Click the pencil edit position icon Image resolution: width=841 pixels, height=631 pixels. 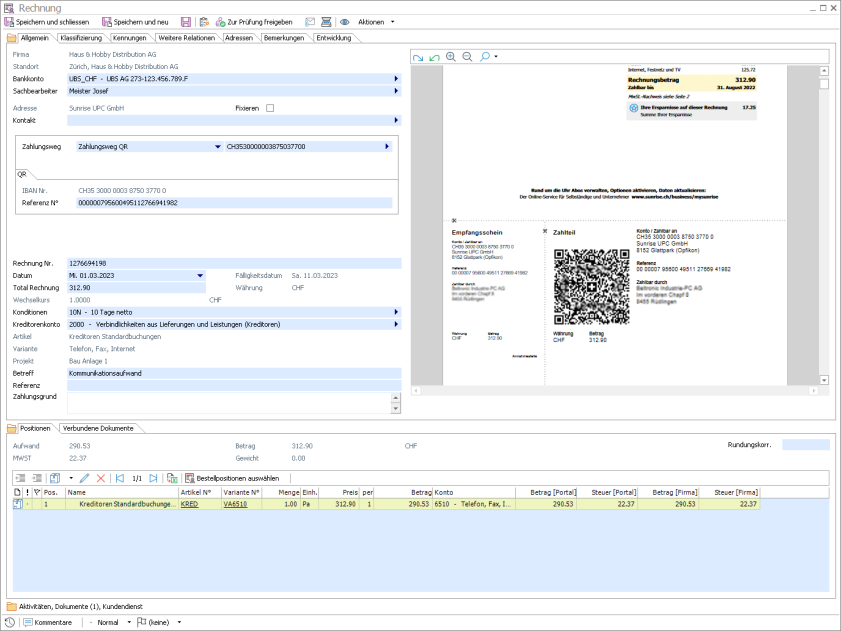pyautogui.click(x=85, y=478)
